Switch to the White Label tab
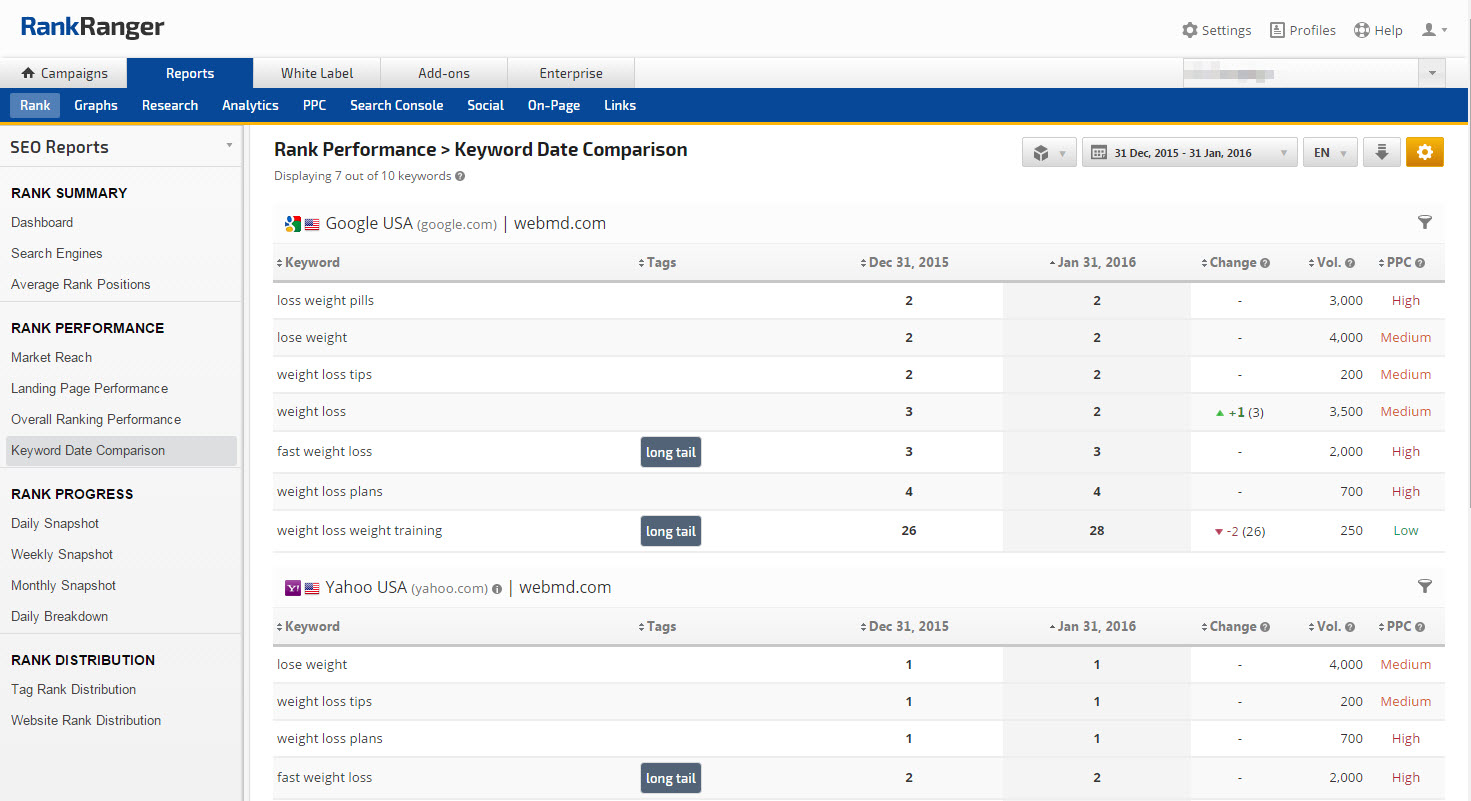This screenshot has height=801, width=1471. point(317,73)
